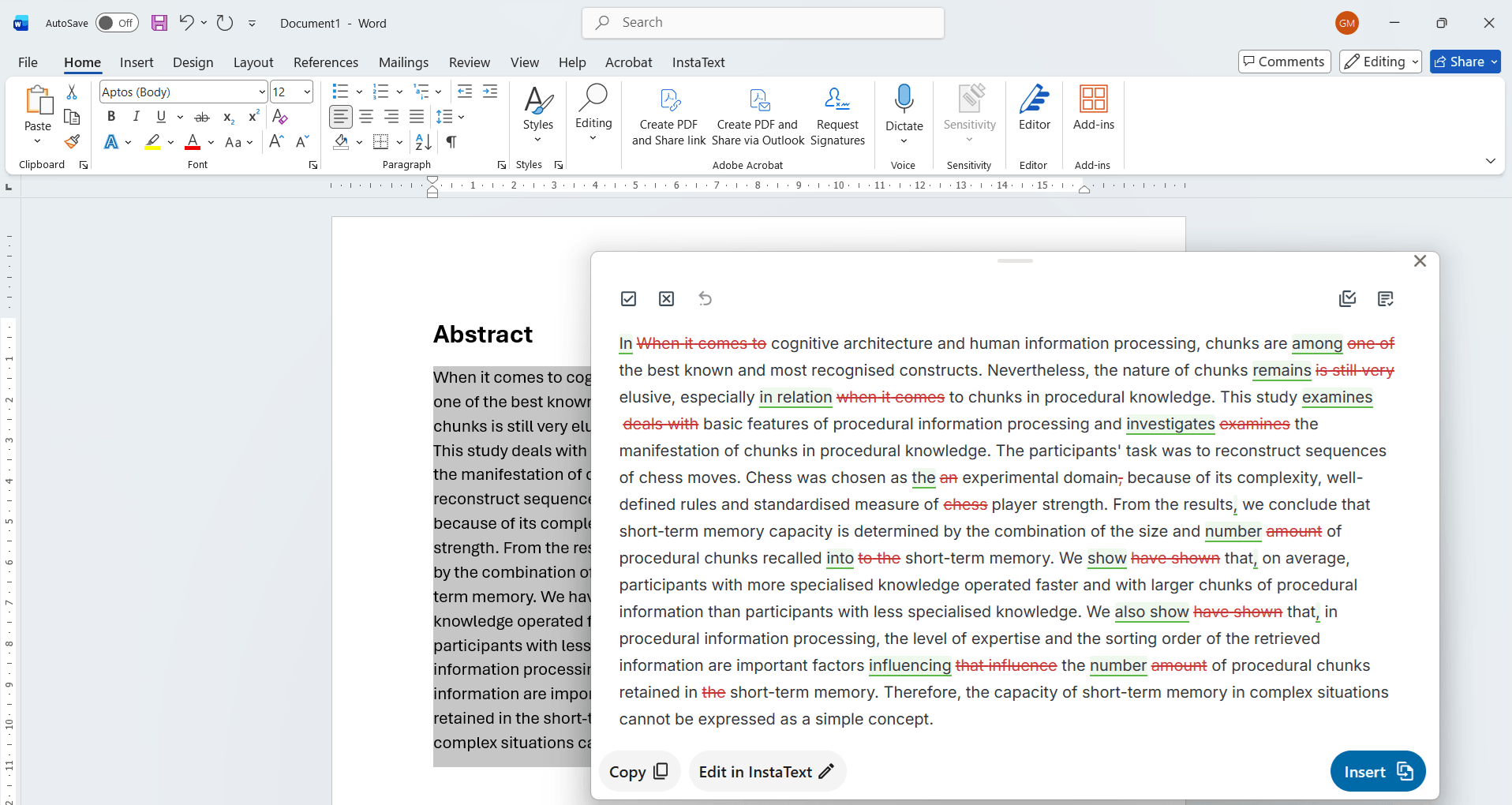Shrink font size with the smaller A icon
Viewport: 1512px width, 805px height.
pos(302,142)
